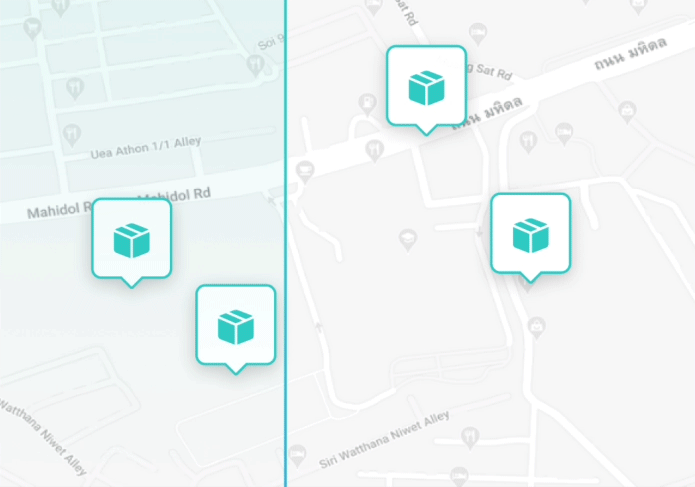695x487 pixels.
Task: Click the hotel pin right of the Thai road label
Action: click(564, 130)
